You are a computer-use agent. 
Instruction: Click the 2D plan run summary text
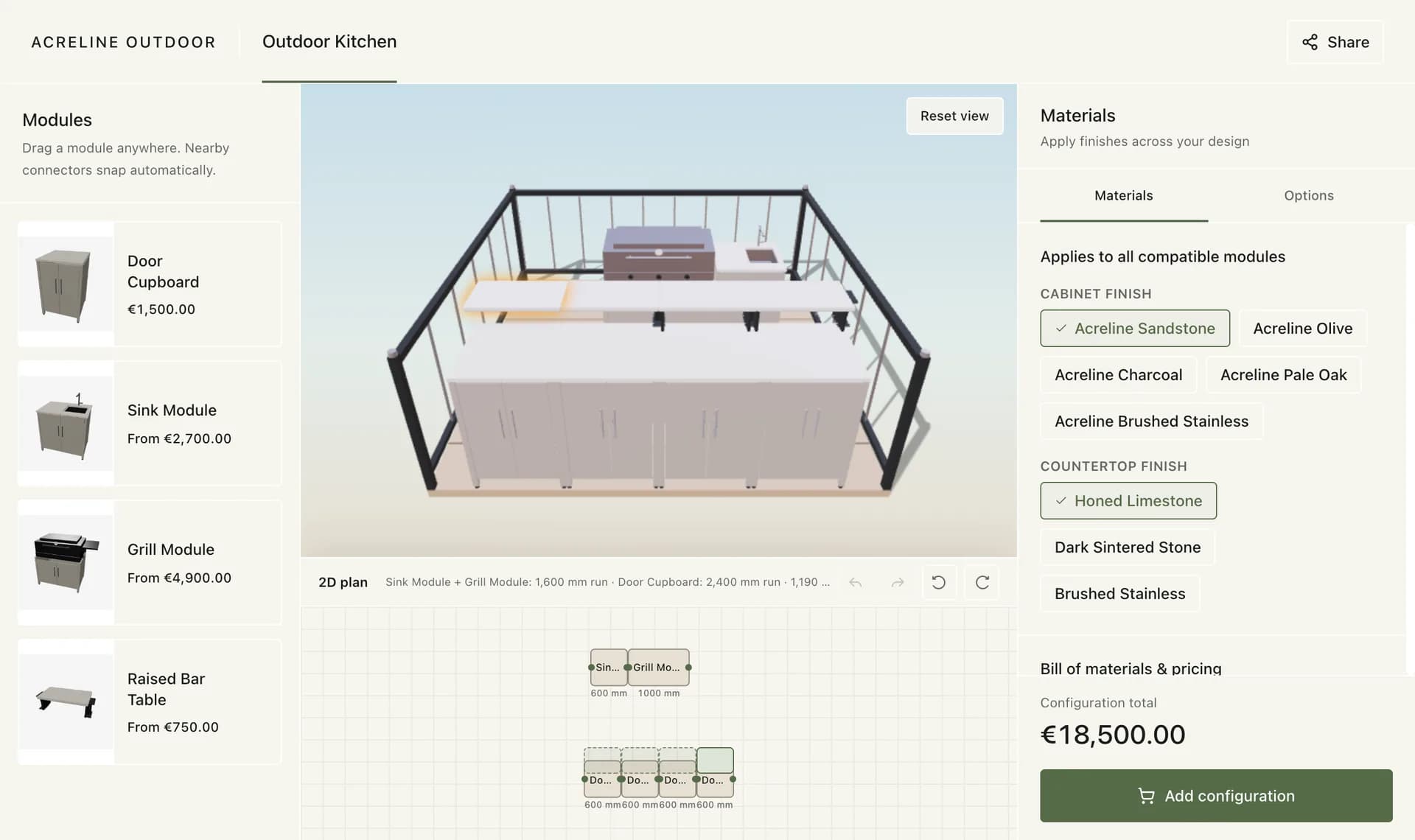tap(607, 582)
